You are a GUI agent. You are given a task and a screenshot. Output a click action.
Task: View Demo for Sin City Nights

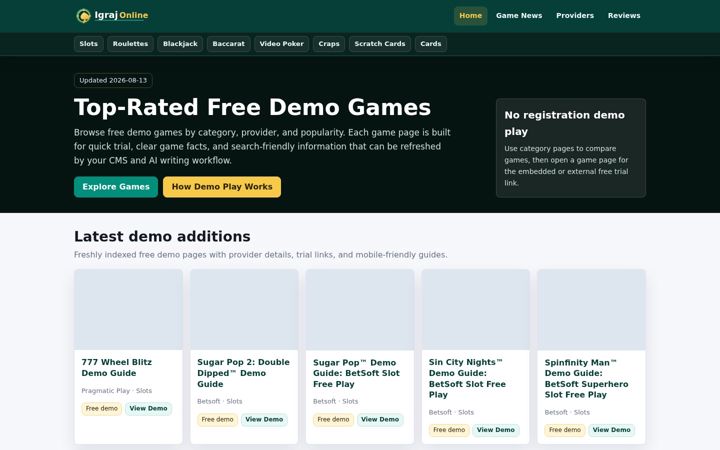495,430
